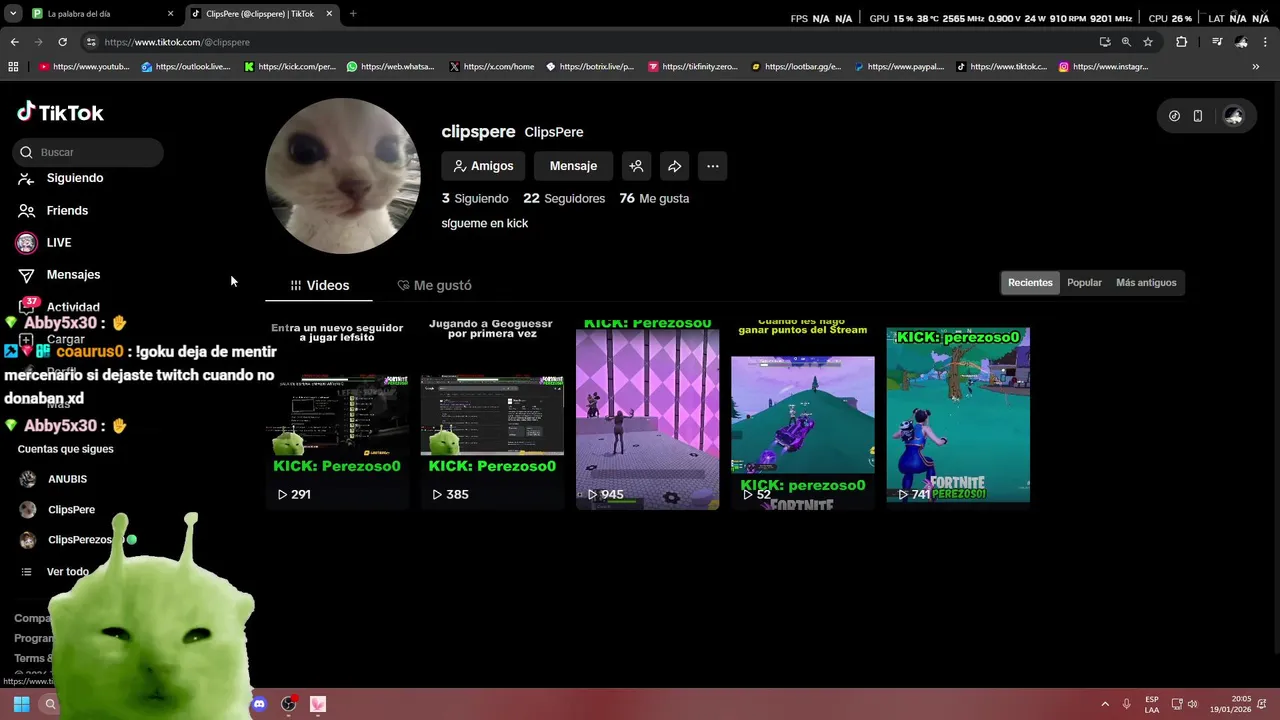Open the 3 Siguiendo list
This screenshot has height=720, width=1280.
pyautogui.click(x=475, y=198)
